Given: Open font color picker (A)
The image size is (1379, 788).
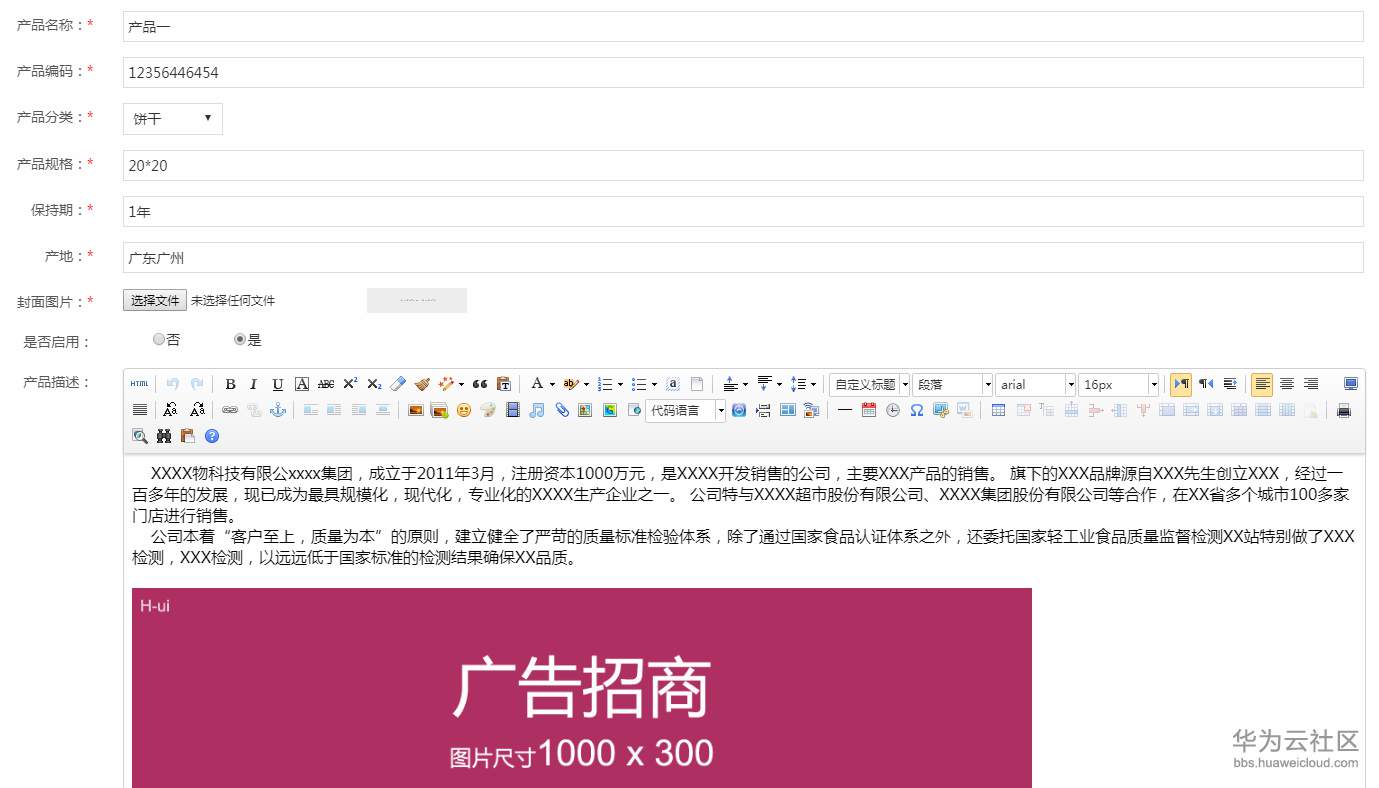Looking at the screenshot, I should (x=537, y=384).
